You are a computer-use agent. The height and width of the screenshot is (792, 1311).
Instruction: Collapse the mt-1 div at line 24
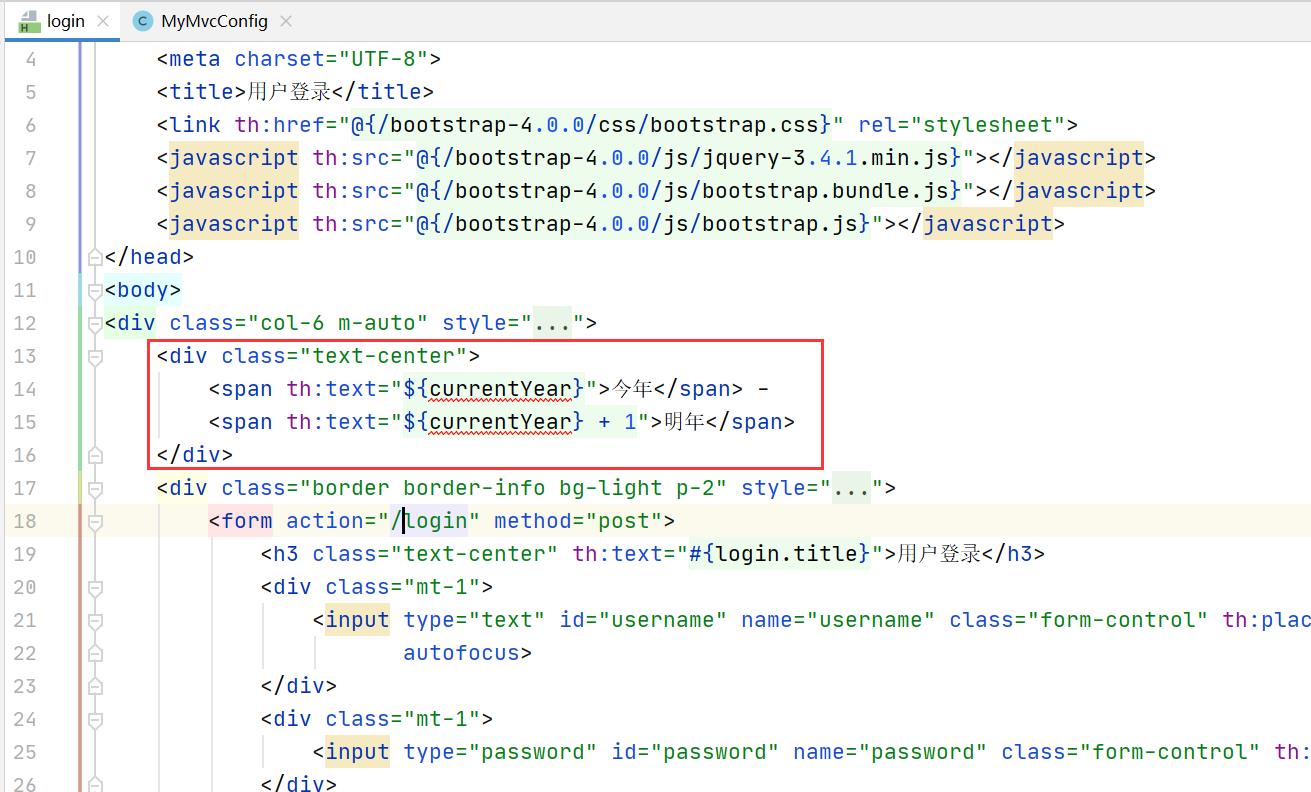click(95, 719)
